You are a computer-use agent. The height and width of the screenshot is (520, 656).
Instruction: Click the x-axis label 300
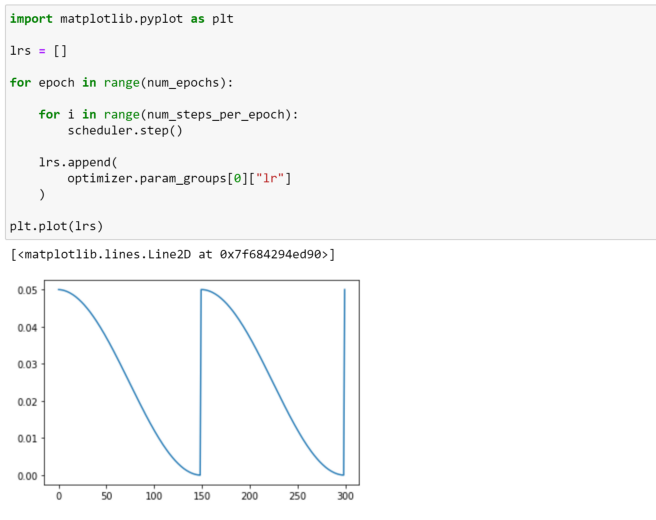pos(346,496)
